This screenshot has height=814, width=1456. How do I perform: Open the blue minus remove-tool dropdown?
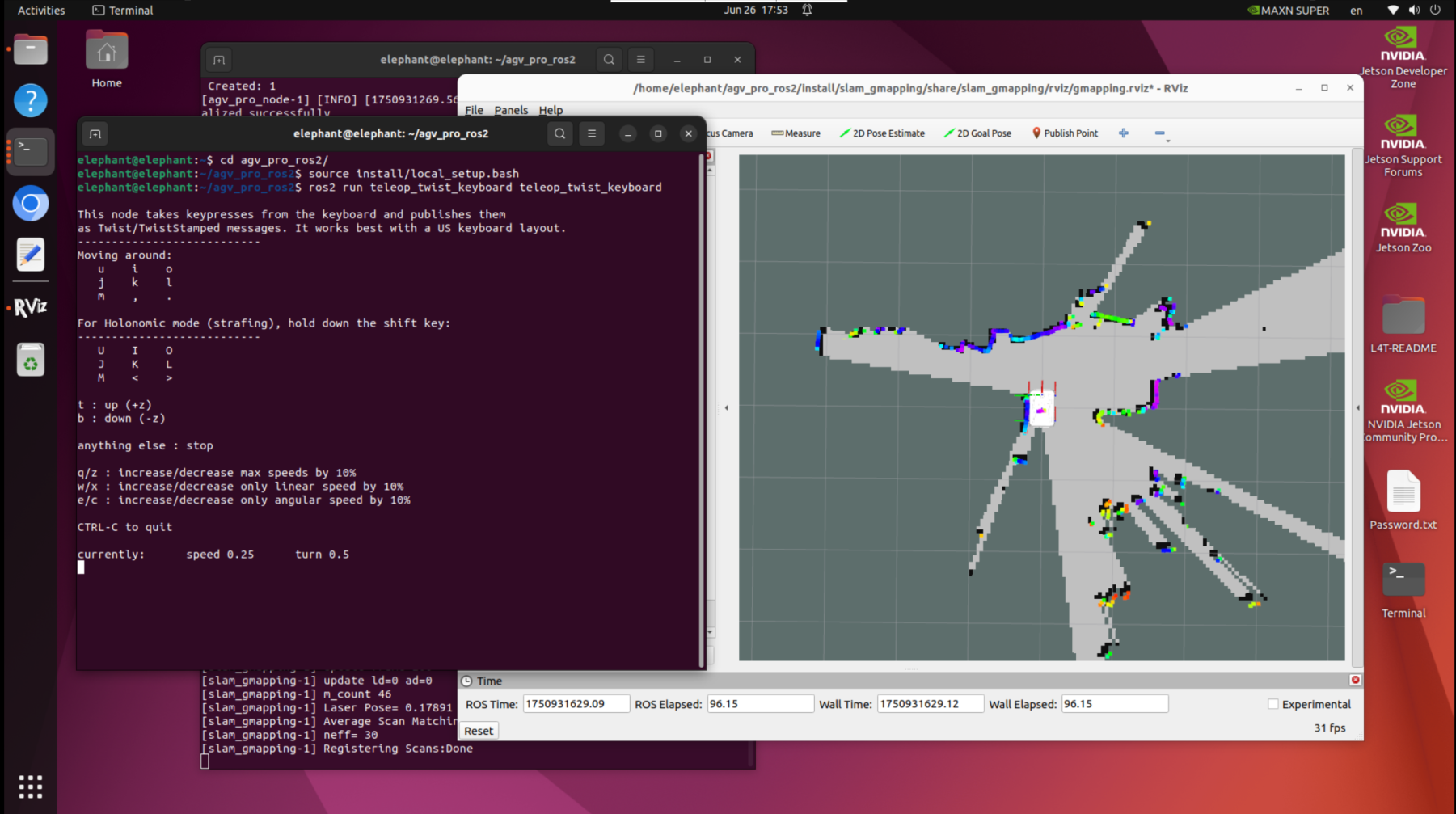click(x=1161, y=133)
